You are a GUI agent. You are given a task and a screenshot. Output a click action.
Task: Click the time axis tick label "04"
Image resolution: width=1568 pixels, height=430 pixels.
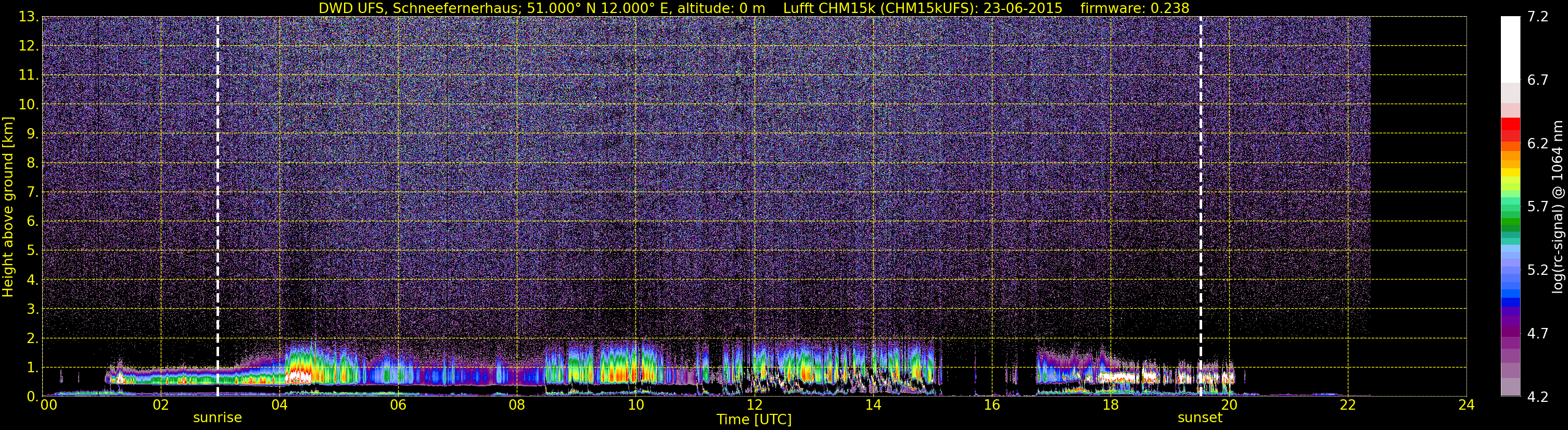coord(279,405)
